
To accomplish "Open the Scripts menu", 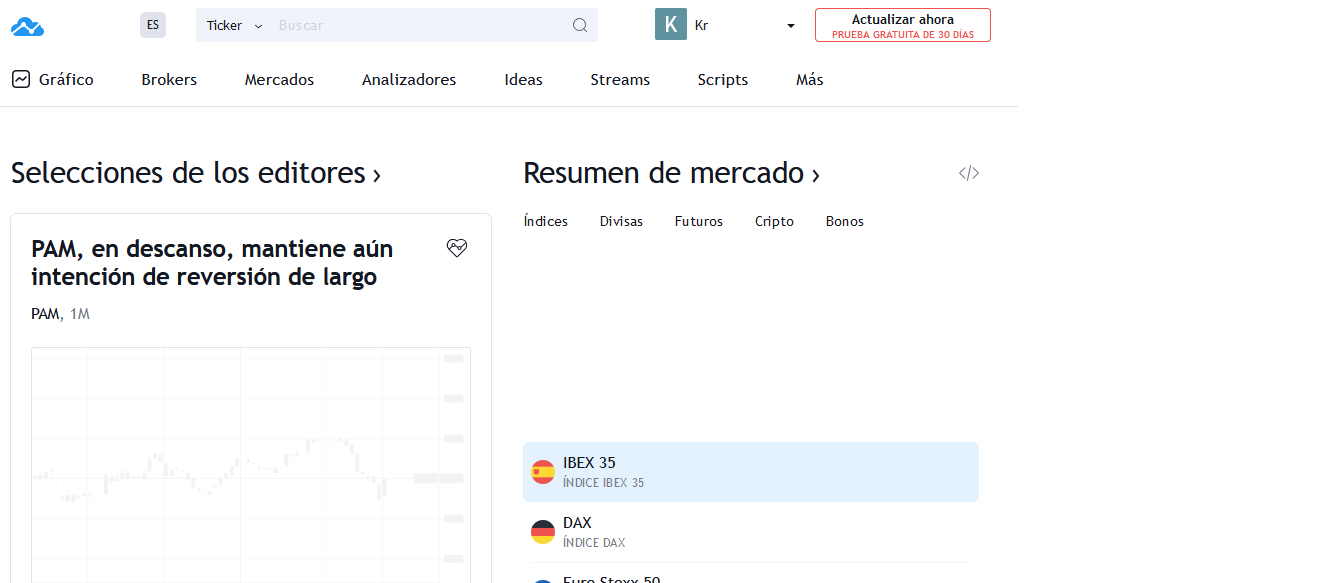I will (x=723, y=80).
